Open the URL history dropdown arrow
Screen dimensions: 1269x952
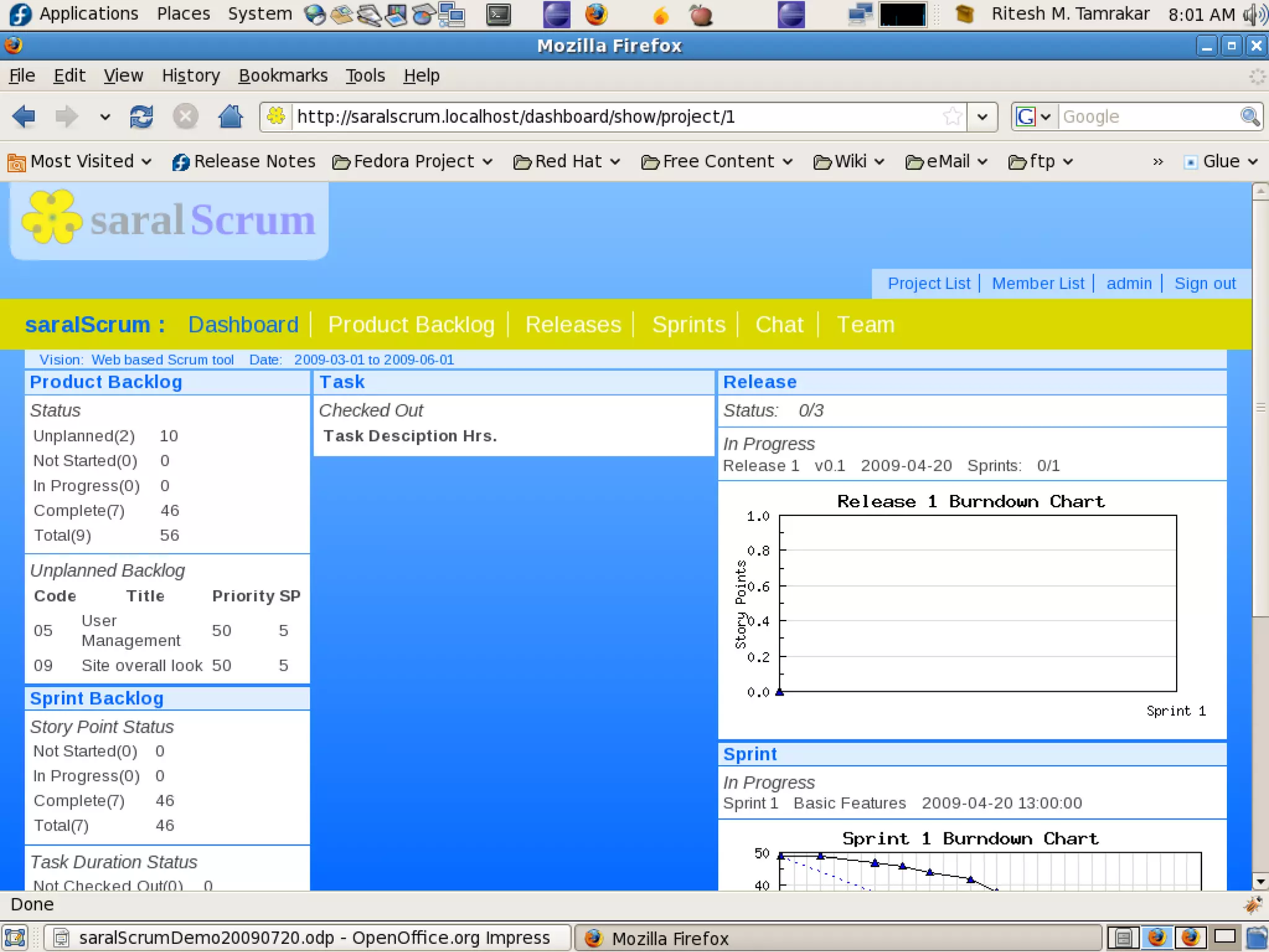[x=982, y=116]
